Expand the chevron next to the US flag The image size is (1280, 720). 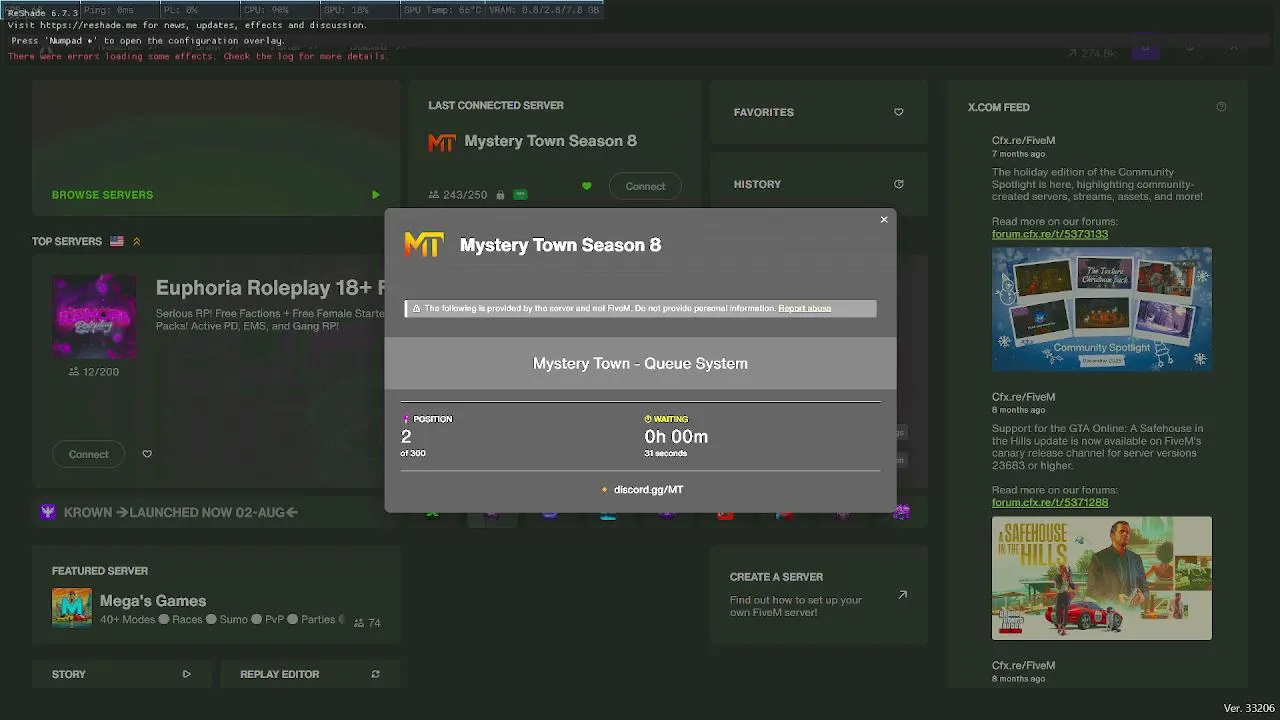(137, 241)
